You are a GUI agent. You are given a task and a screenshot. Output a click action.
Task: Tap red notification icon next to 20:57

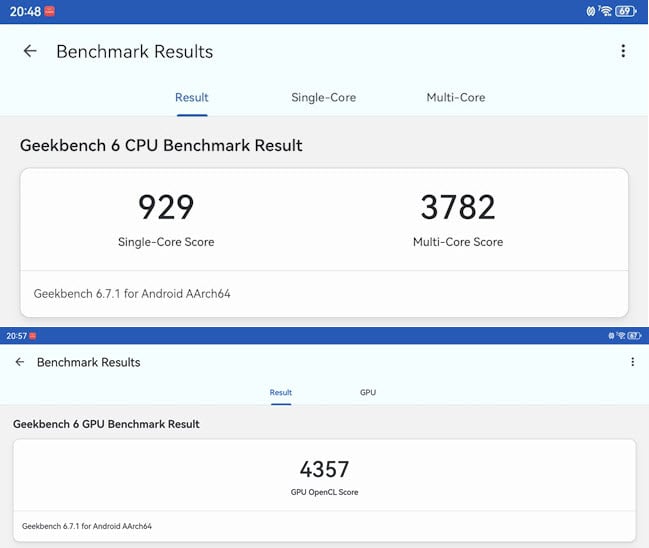[33, 336]
